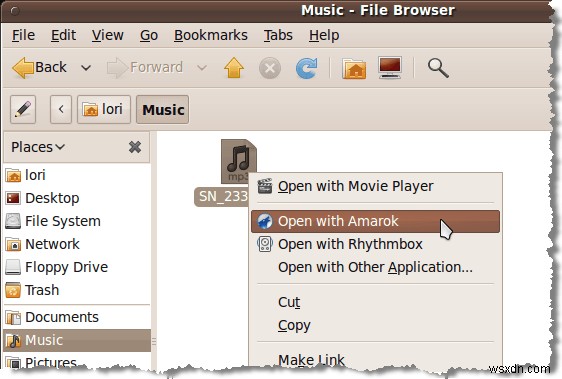
Task: Choose Open with Amarok
Action: (x=375, y=221)
